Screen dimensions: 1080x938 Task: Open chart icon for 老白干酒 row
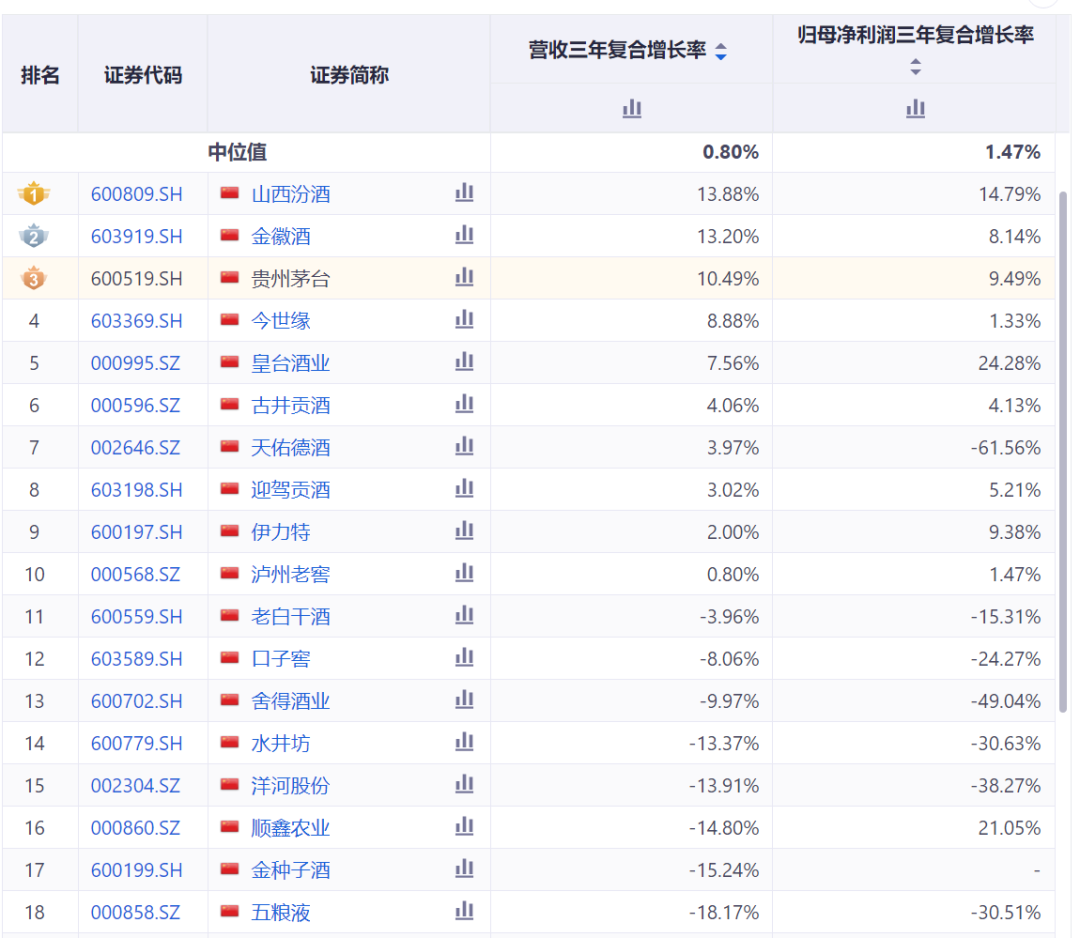[x=464, y=615]
